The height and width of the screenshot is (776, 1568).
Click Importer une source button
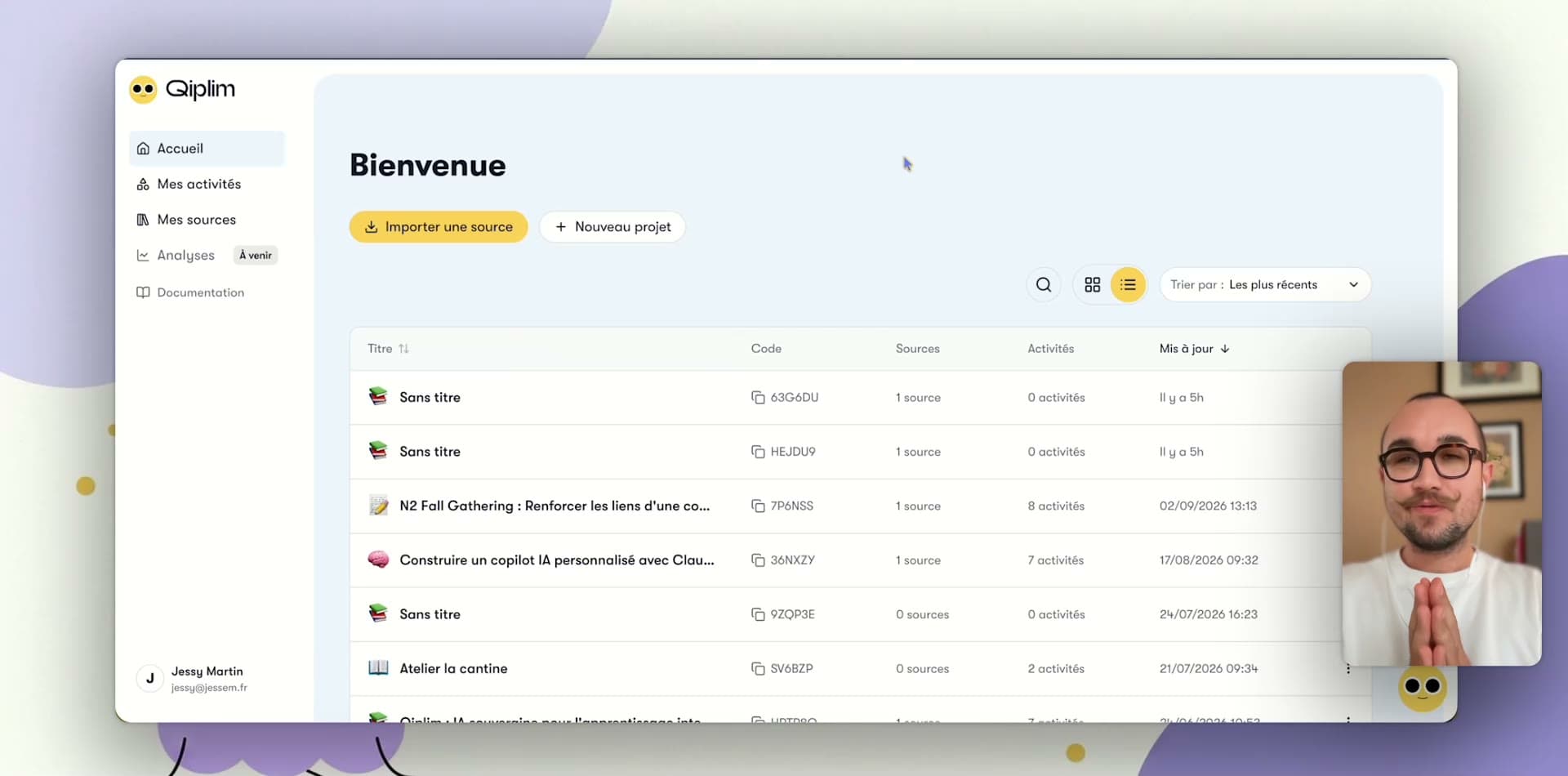tap(439, 227)
